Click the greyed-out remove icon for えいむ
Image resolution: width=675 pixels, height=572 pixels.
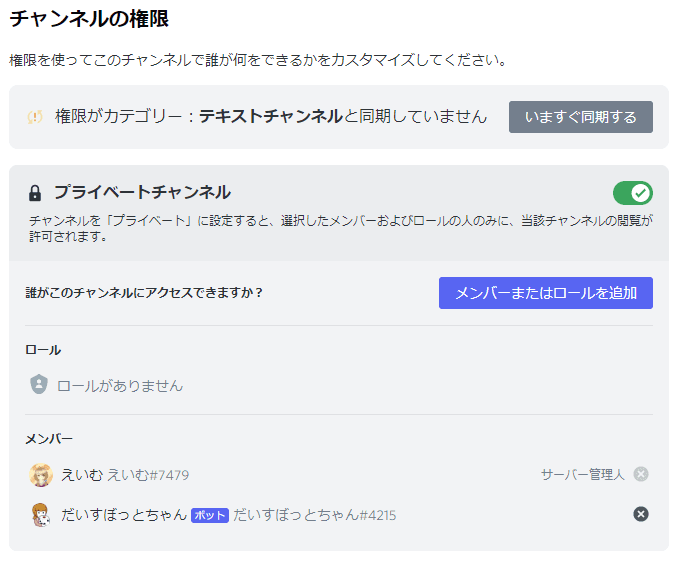641,474
